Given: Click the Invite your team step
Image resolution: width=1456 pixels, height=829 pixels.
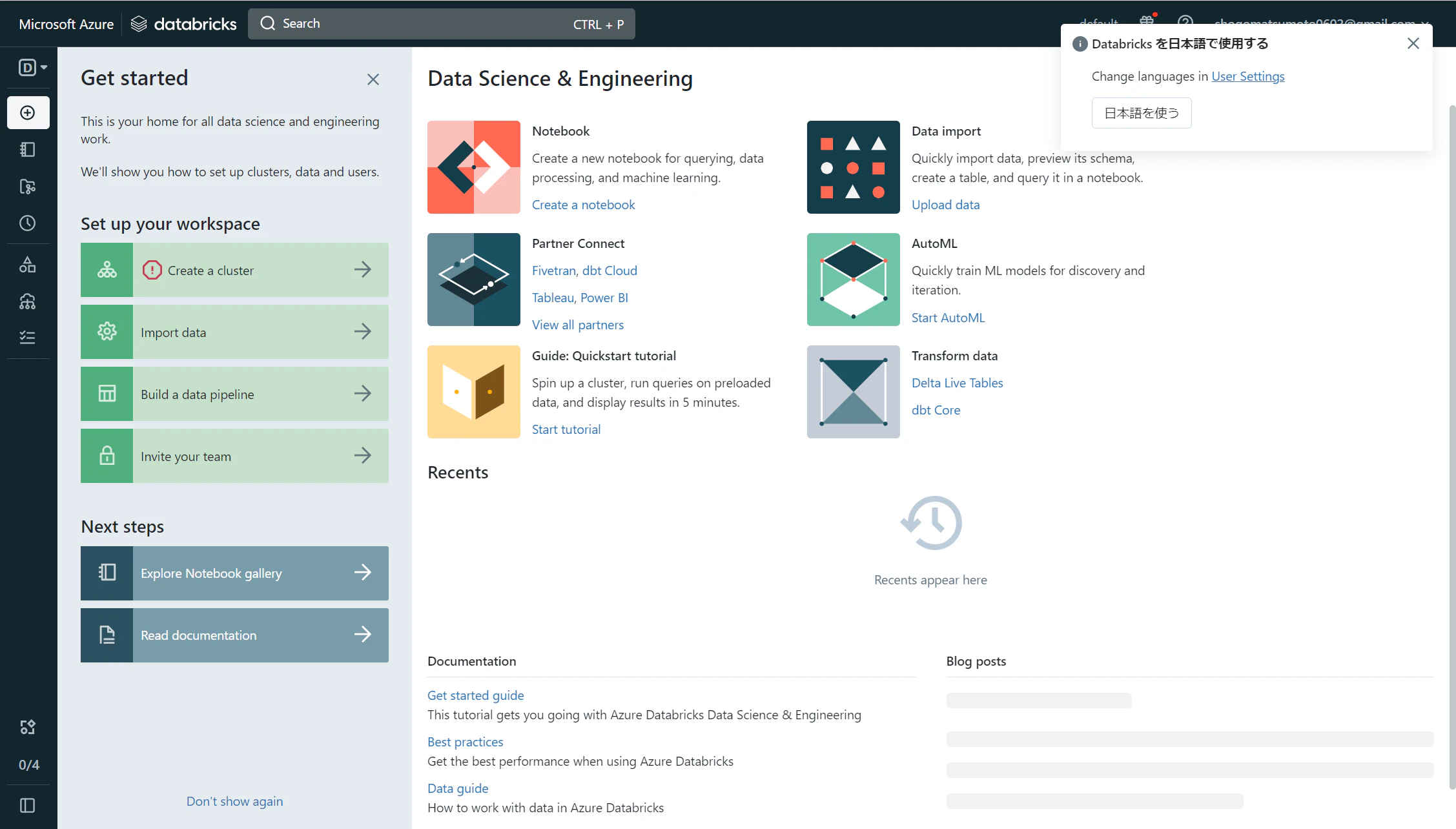Looking at the screenshot, I should (234, 456).
